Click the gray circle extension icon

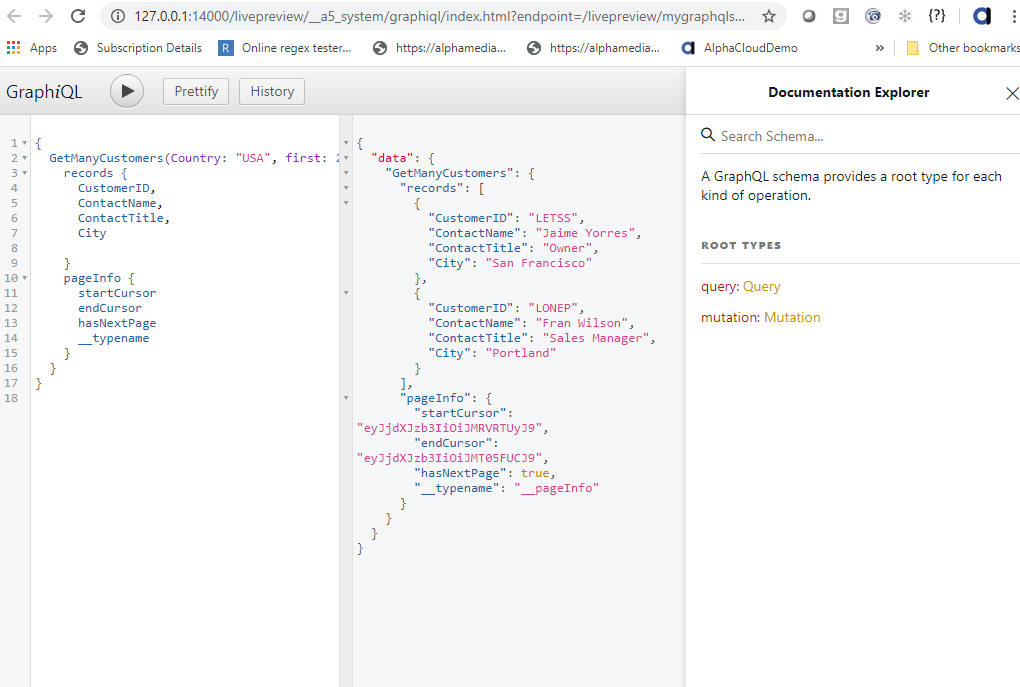[809, 16]
